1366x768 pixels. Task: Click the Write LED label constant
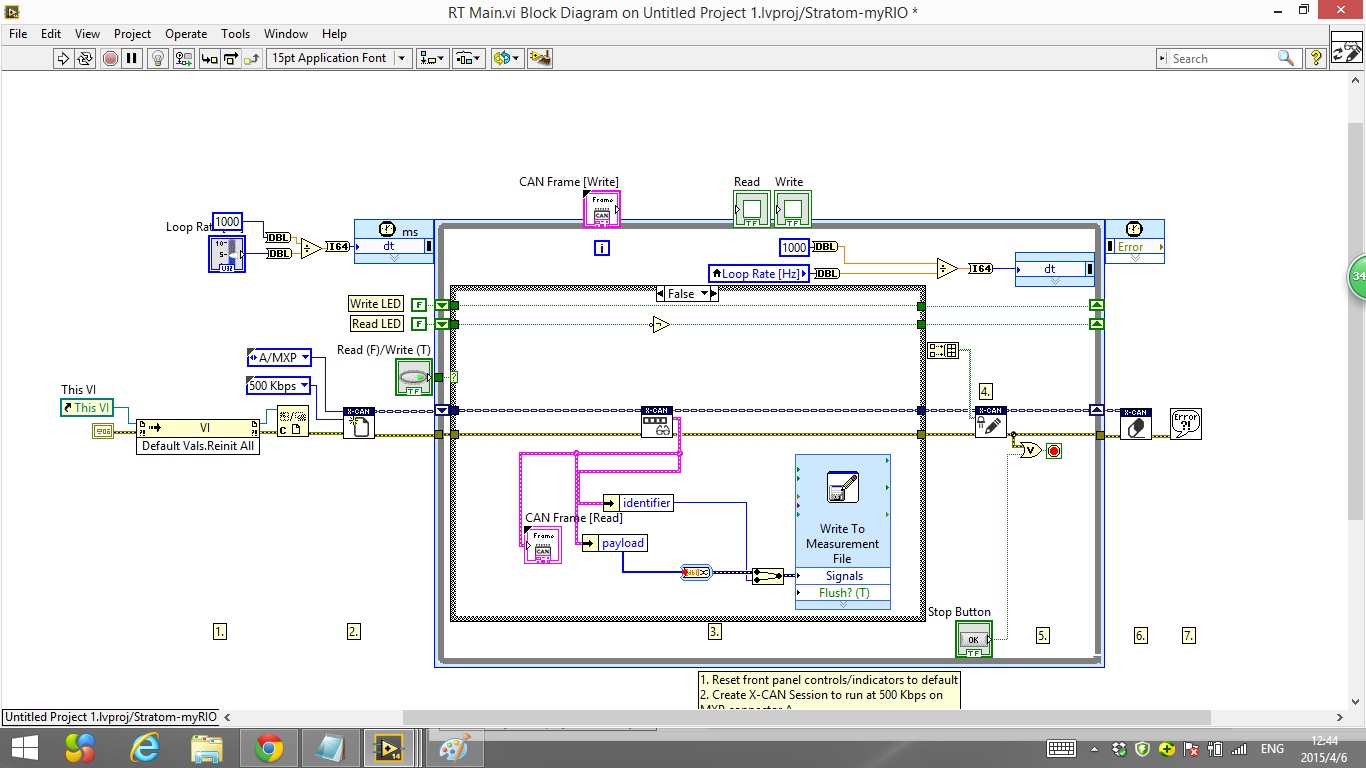(x=376, y=304)
